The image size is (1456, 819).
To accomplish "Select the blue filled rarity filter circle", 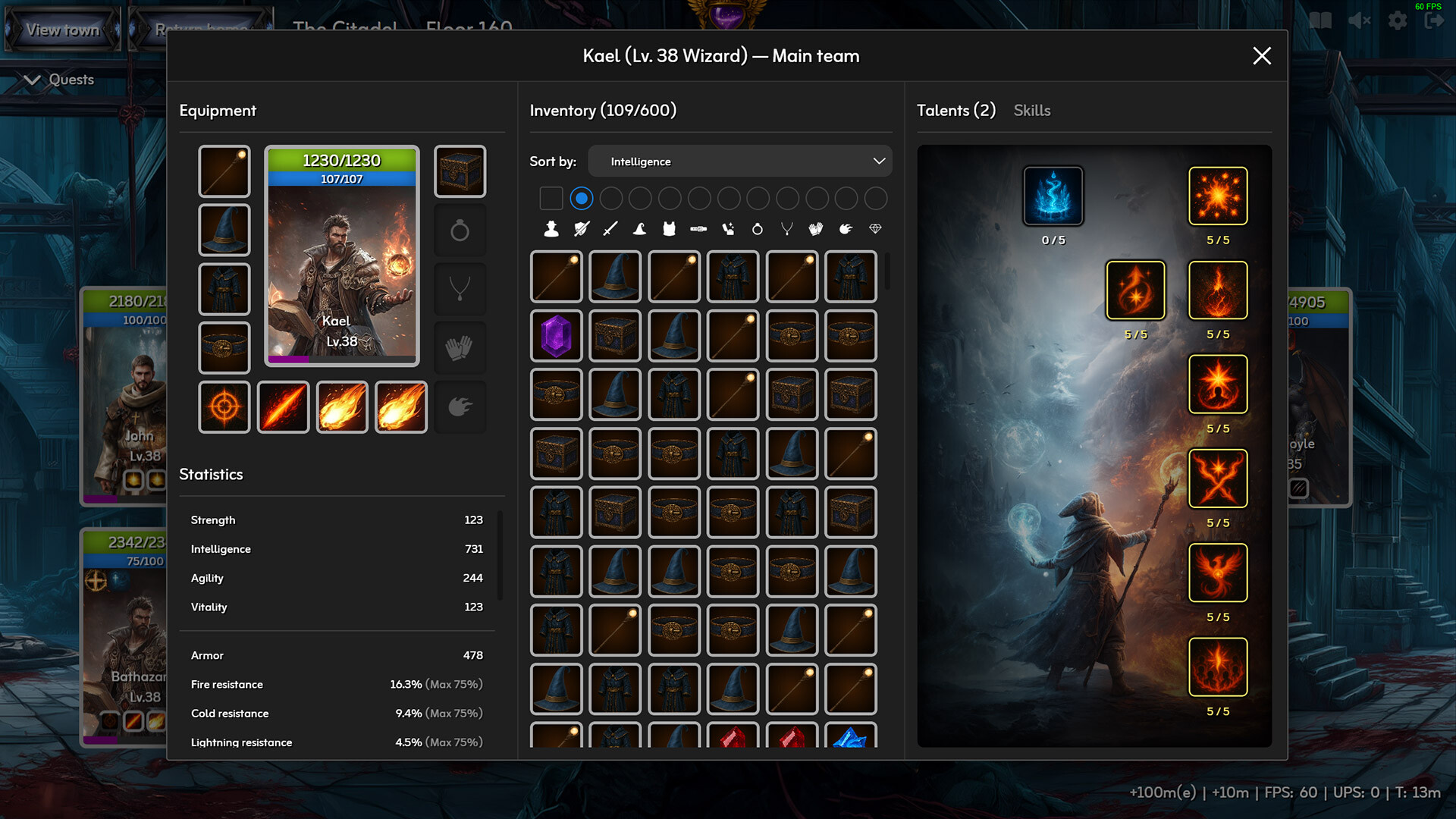I will pyautogui.click(x=582, y=198).
